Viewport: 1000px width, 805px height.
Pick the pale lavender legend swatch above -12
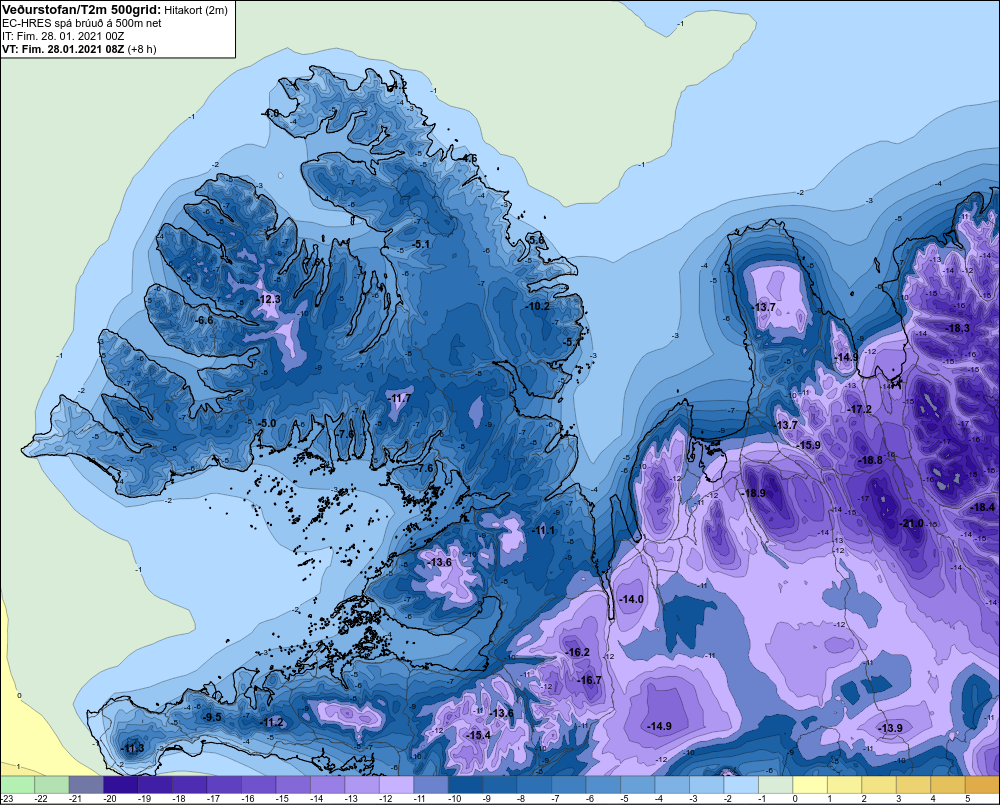397,784
